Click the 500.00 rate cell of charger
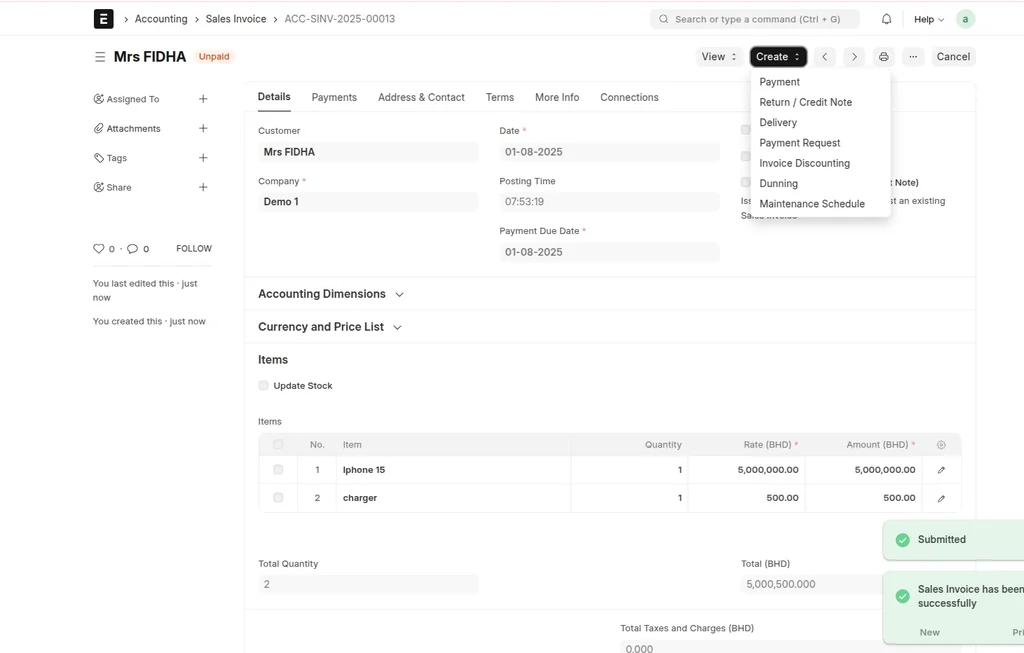The height and width of the screenshot is (653, 1024). pyautogui.click(x=746, y=498)
